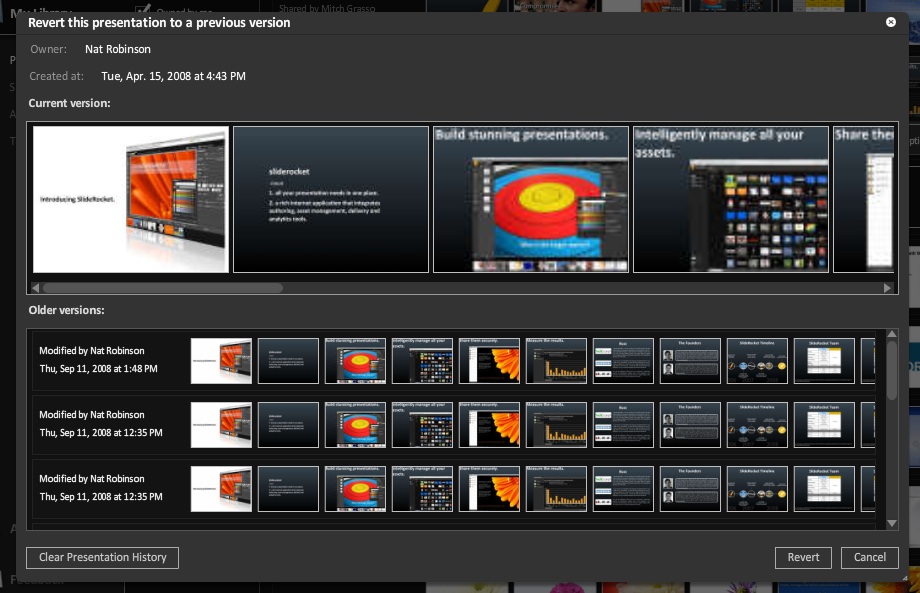
Task: Click the creation date 'Tue, Apr. 15, 2008 at 4:43 PM'
Action: tap(174, 76)
